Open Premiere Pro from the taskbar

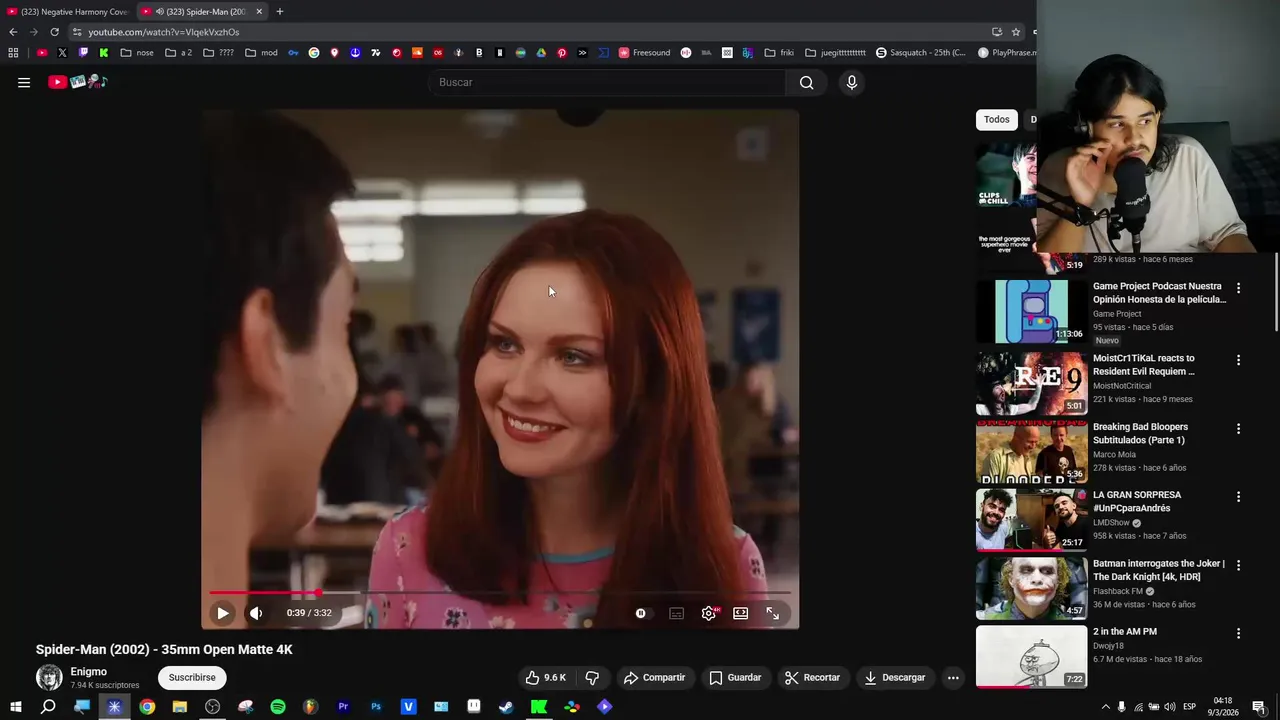pyautogui.click(x=343, y=707)
